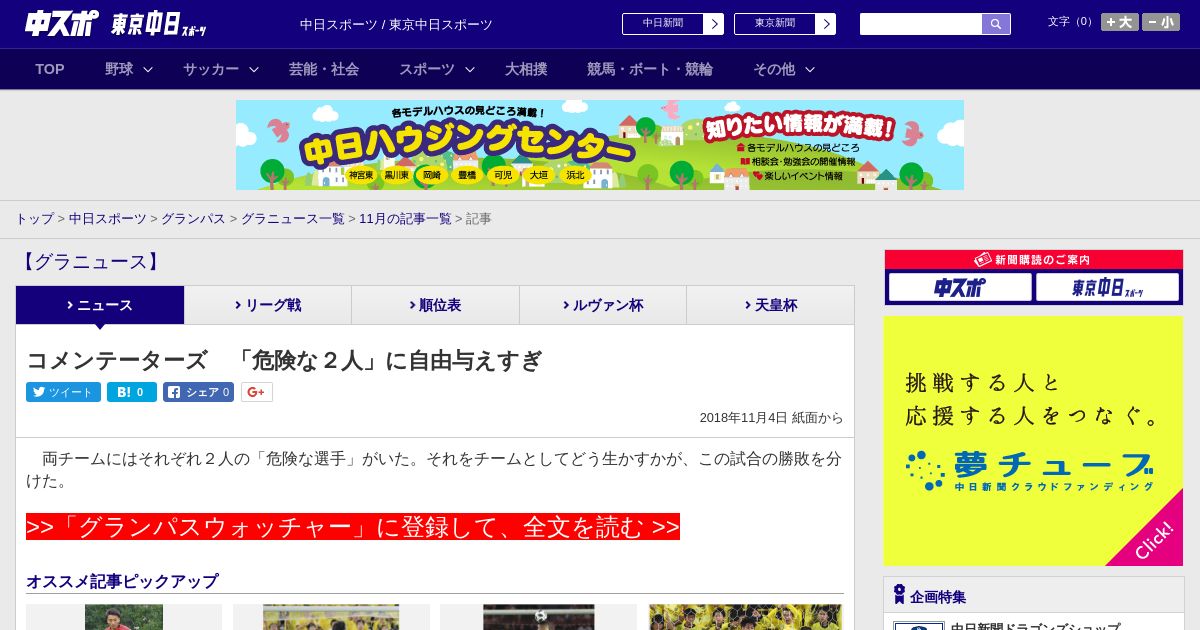Expand the サッカー dropdown chevron

pos(254,69)
